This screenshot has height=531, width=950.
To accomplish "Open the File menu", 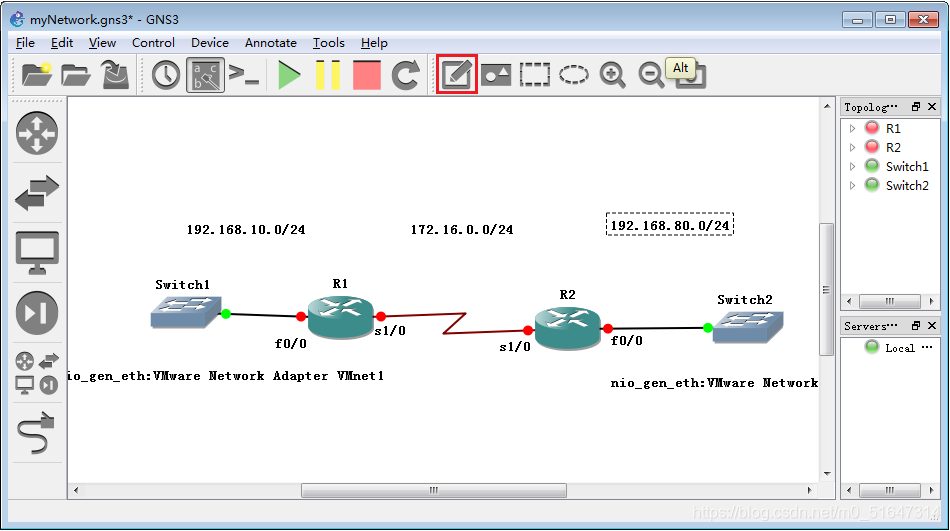I will click(x=25, y=42).
